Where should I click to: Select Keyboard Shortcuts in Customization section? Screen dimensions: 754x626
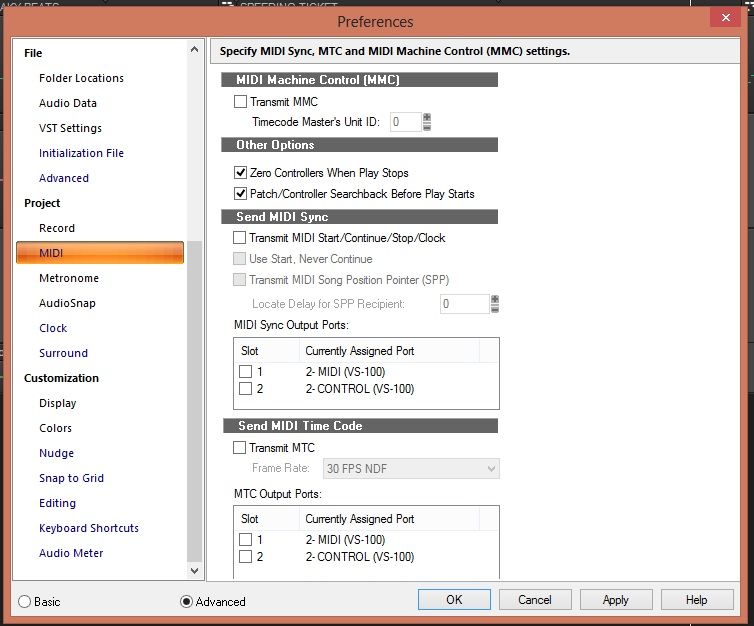pos(89,528)
